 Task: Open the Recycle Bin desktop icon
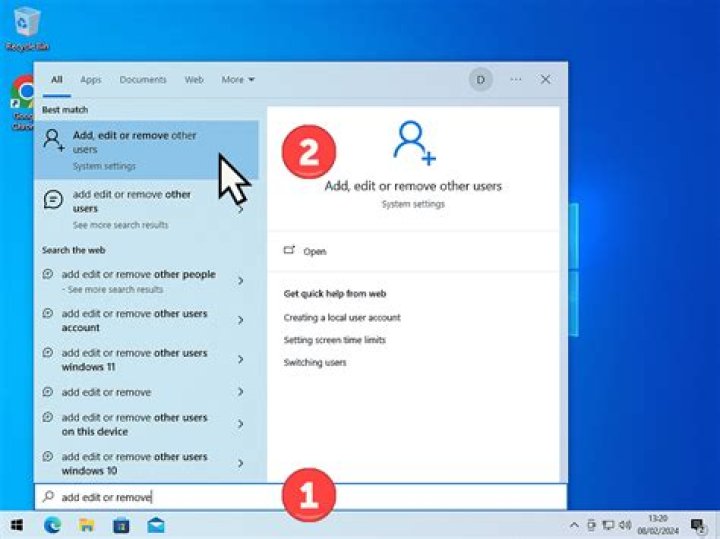(27, 28)
